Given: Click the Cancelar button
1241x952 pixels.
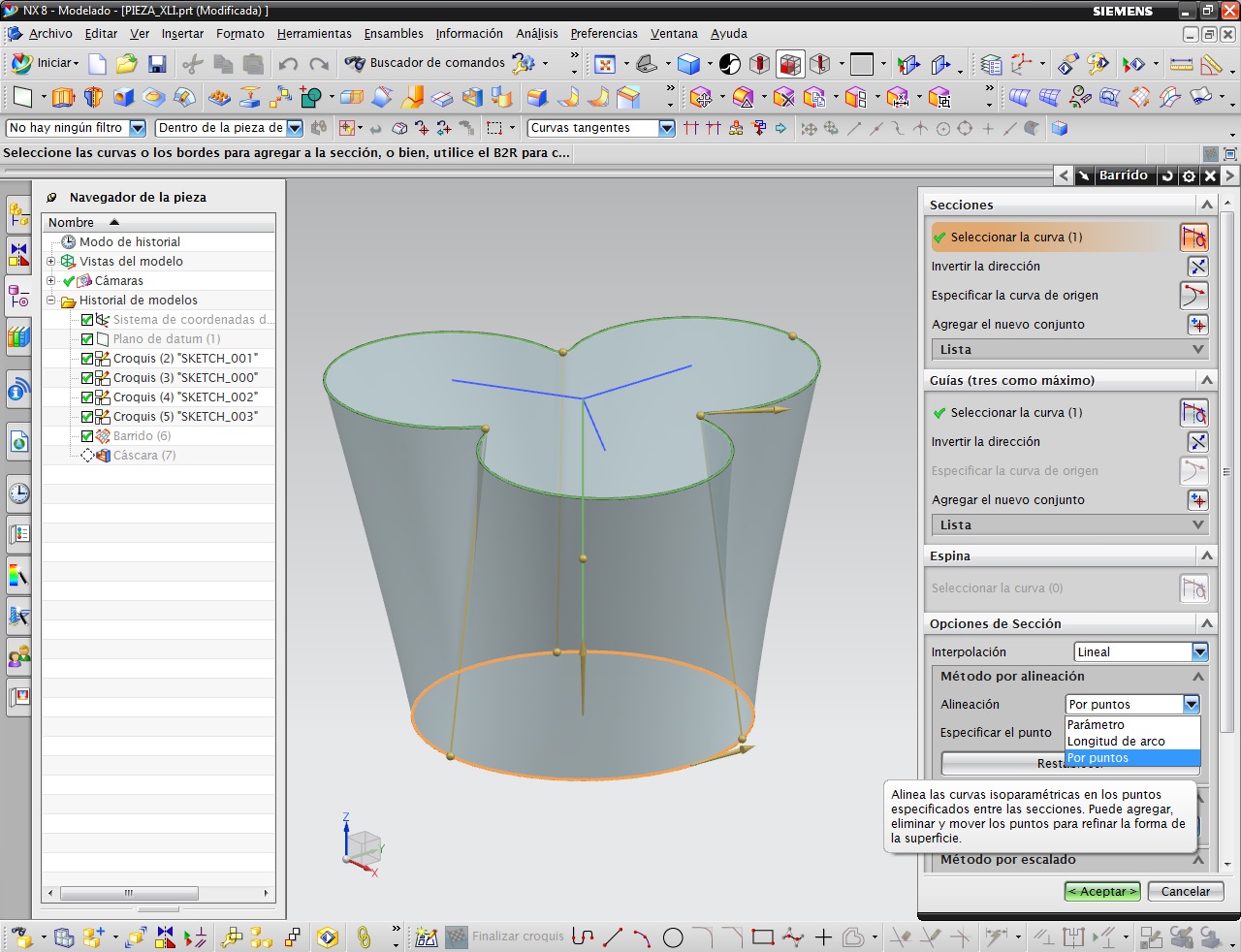Looking at the screenshot, I should [x=1186, y=892].
